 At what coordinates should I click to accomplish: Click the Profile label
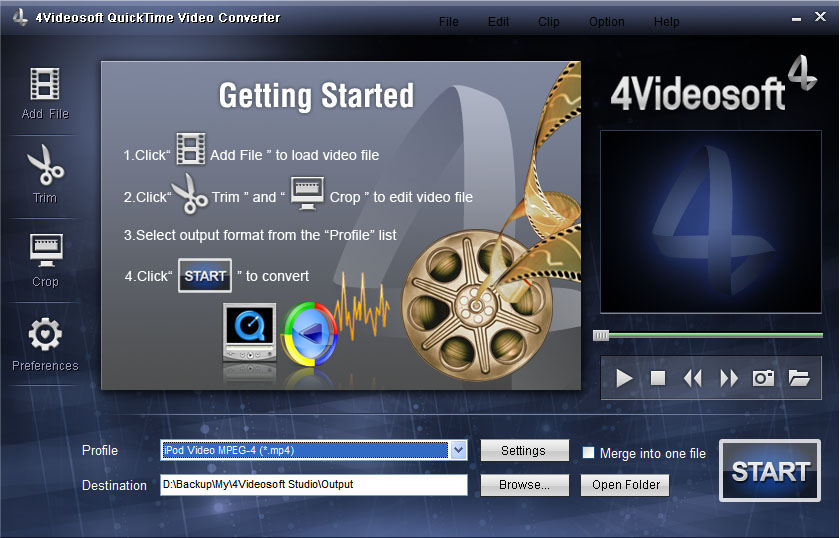tap(100, 450)
